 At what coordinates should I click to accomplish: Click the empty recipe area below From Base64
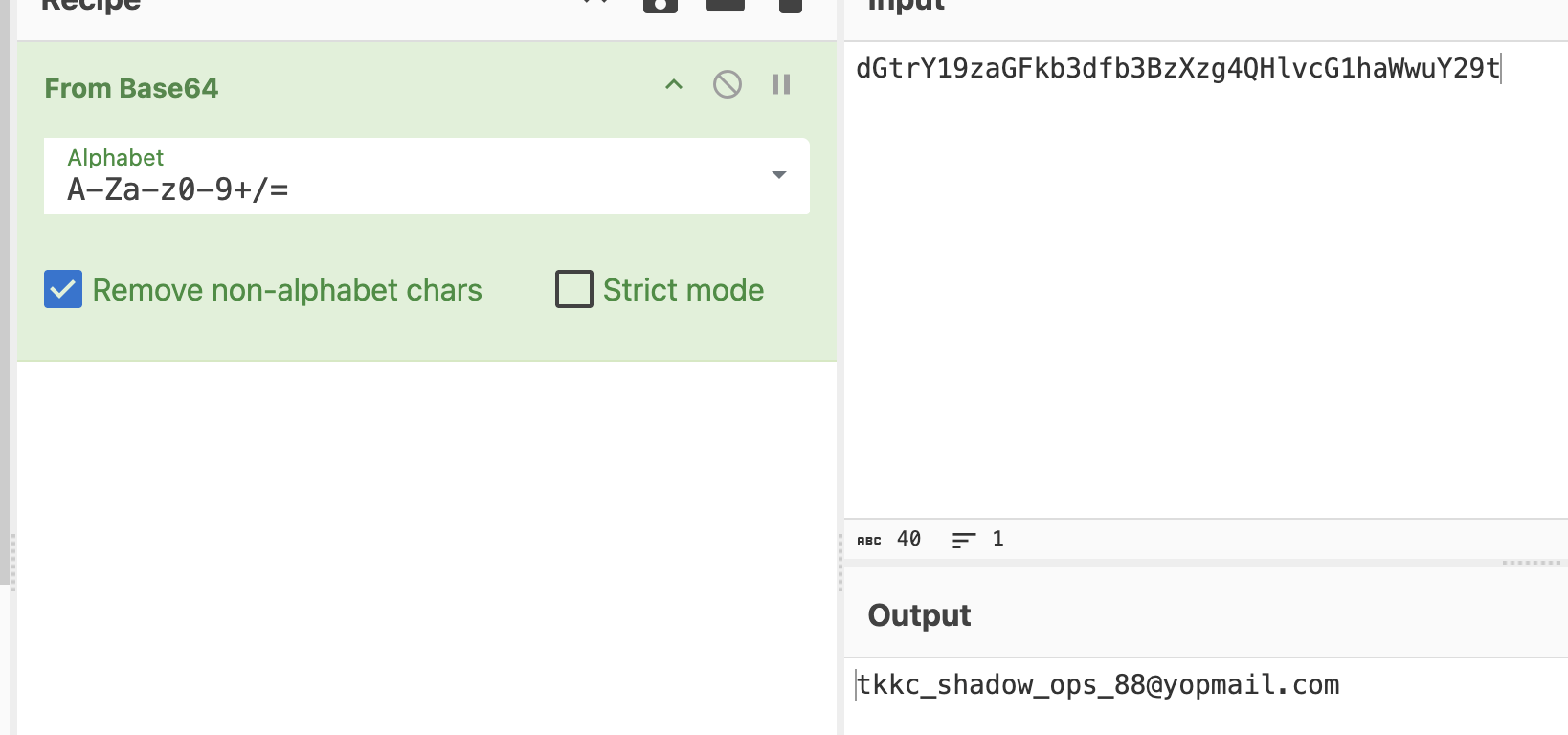[x=427, y=546]
